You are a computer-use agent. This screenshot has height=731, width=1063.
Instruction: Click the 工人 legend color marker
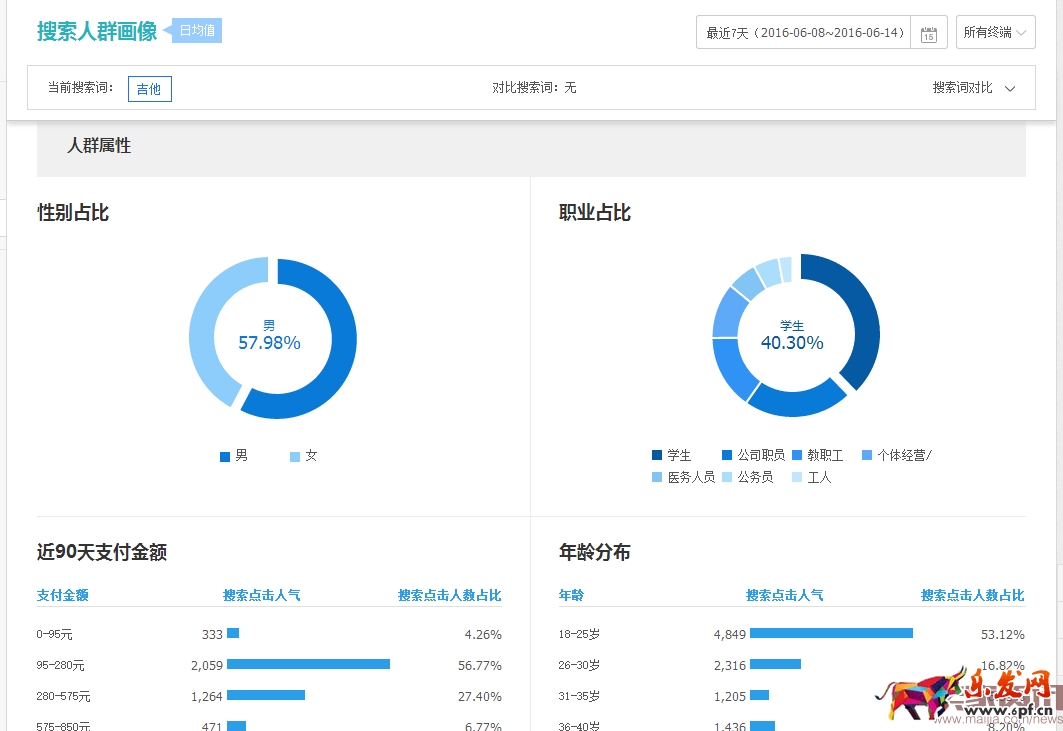tap(797, 478)
